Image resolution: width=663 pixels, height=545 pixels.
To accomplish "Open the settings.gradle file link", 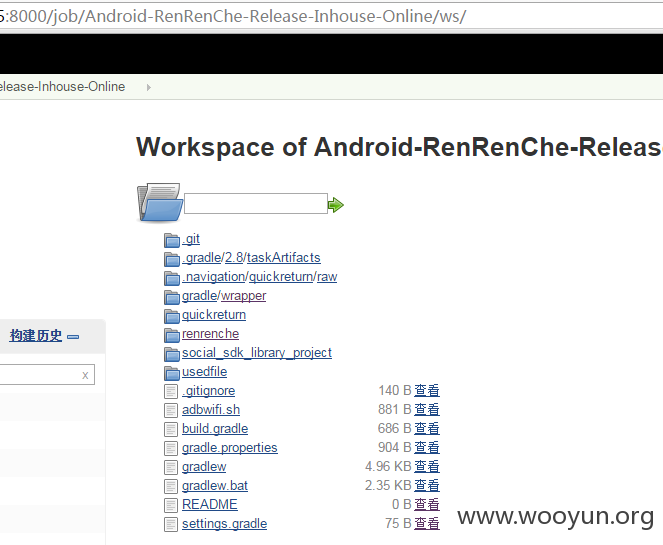I will tap(225, 524).
